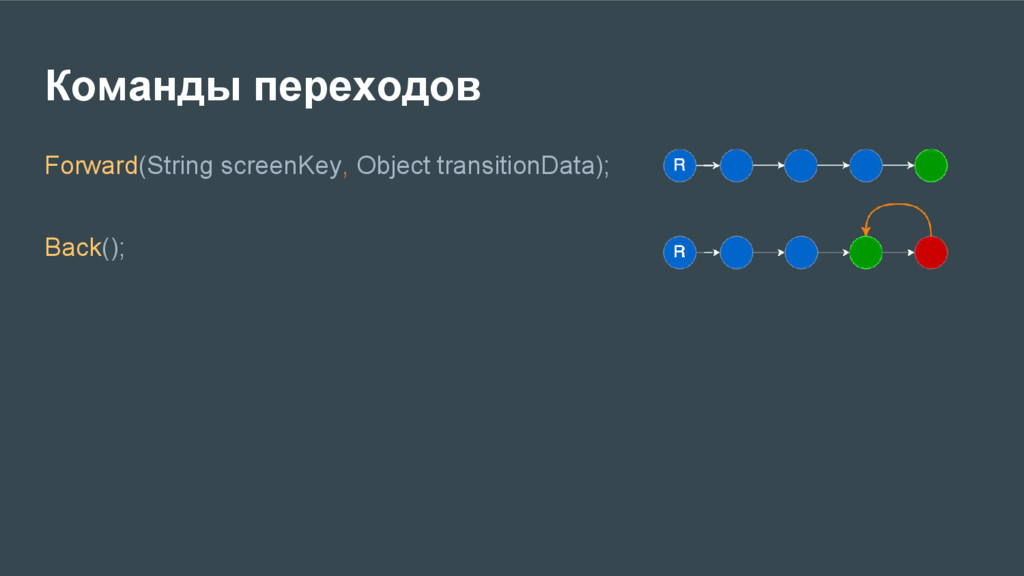Click third blue node in Back row
Screen dimensions: 1024x576
point(801,252)
